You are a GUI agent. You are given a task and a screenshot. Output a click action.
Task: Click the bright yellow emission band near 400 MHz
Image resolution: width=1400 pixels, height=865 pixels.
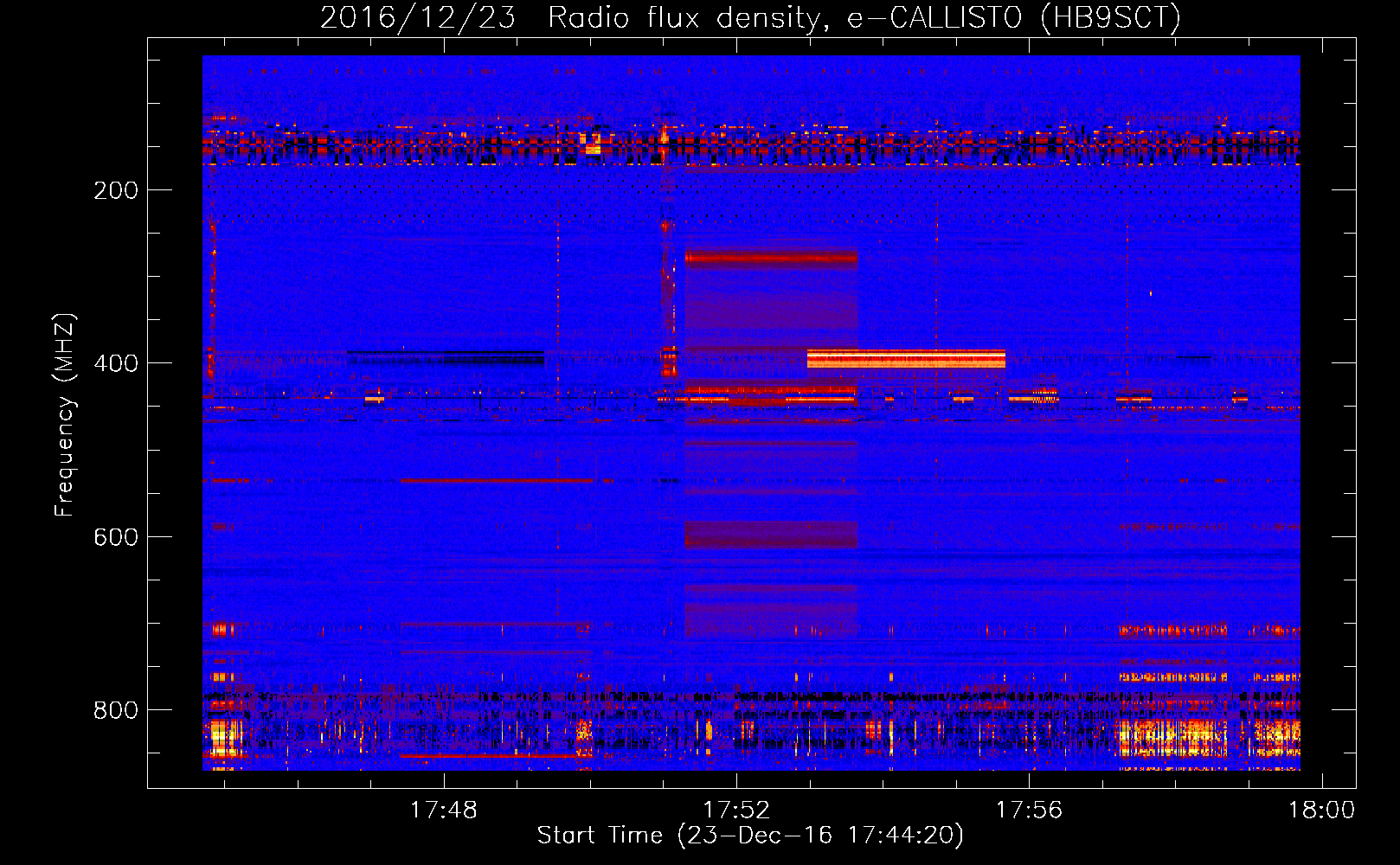coord(906,358)
